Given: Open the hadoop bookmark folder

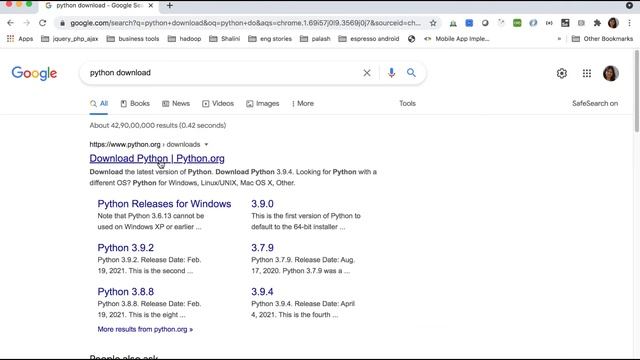Looking at the screenshot, I should pyautogui.click(x=184, y=39).
